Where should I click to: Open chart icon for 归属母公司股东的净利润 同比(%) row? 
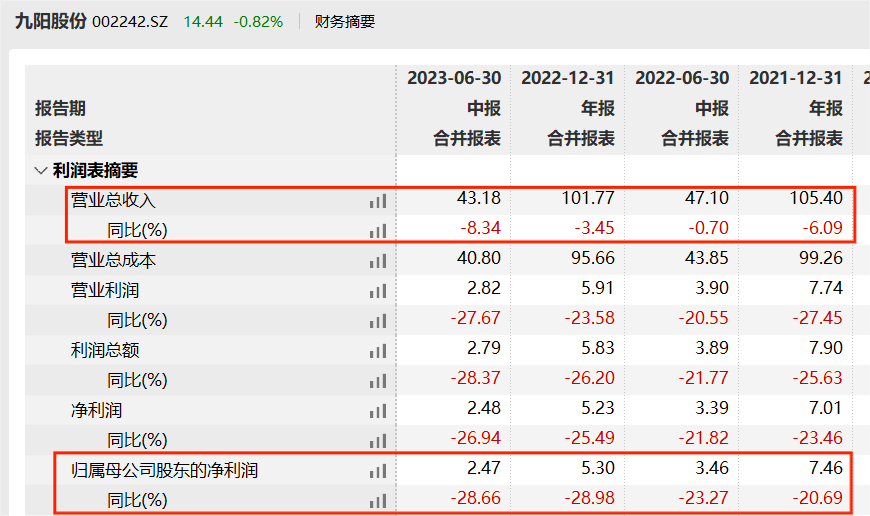click(378, 500)
